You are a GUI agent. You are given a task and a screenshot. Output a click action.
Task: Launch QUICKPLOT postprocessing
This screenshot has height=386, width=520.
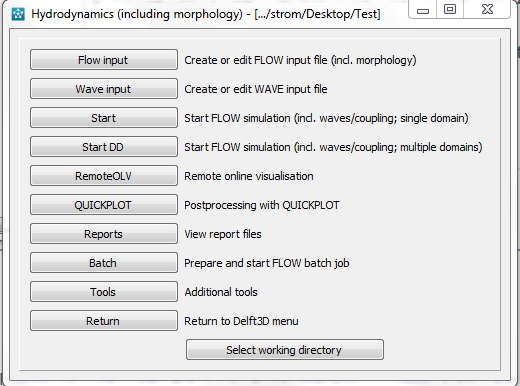click(x=104, y=205)
